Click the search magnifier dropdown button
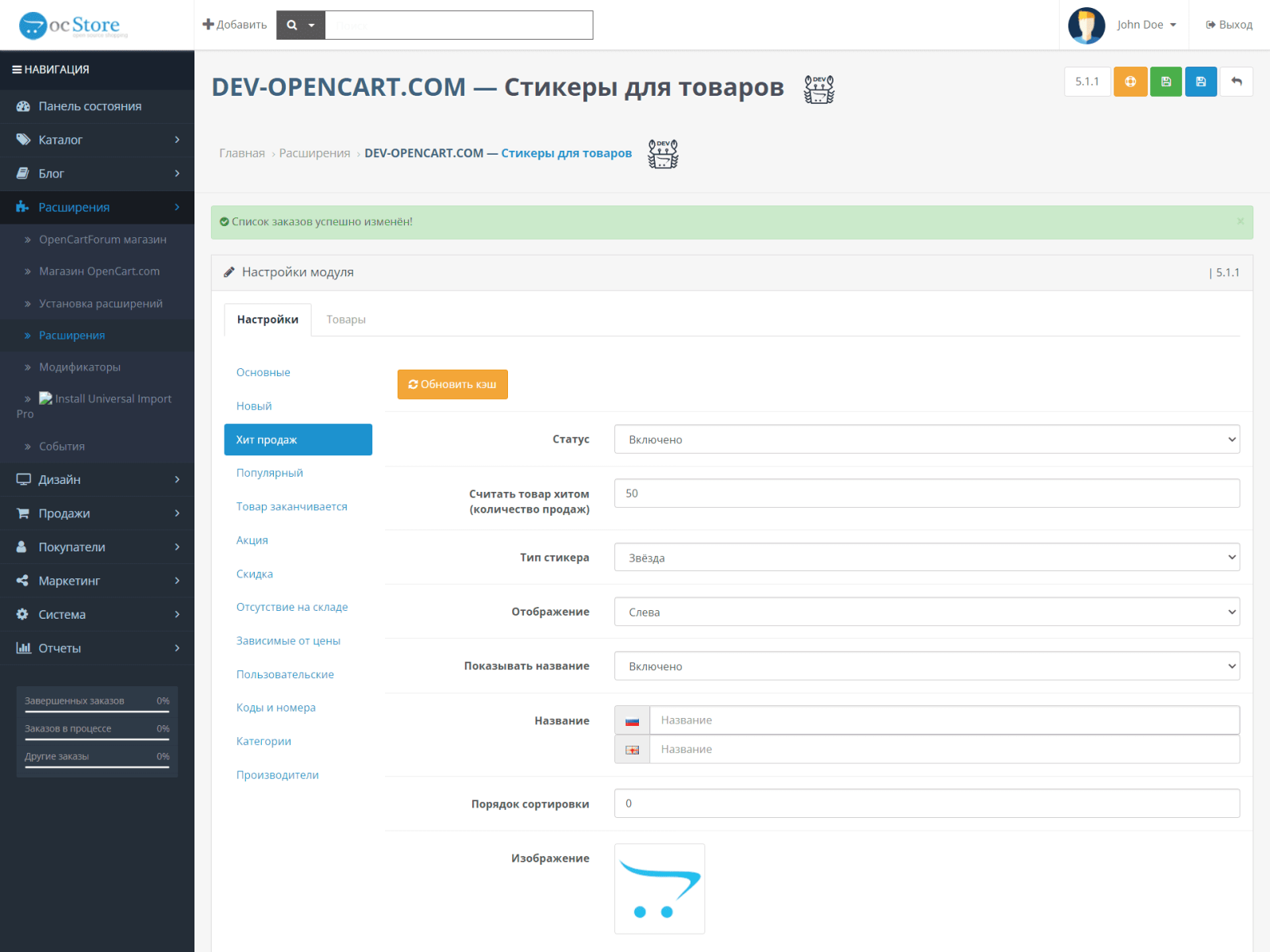Screen dimensions: 1270x952 pyautogui.click(x=301, y=25)
